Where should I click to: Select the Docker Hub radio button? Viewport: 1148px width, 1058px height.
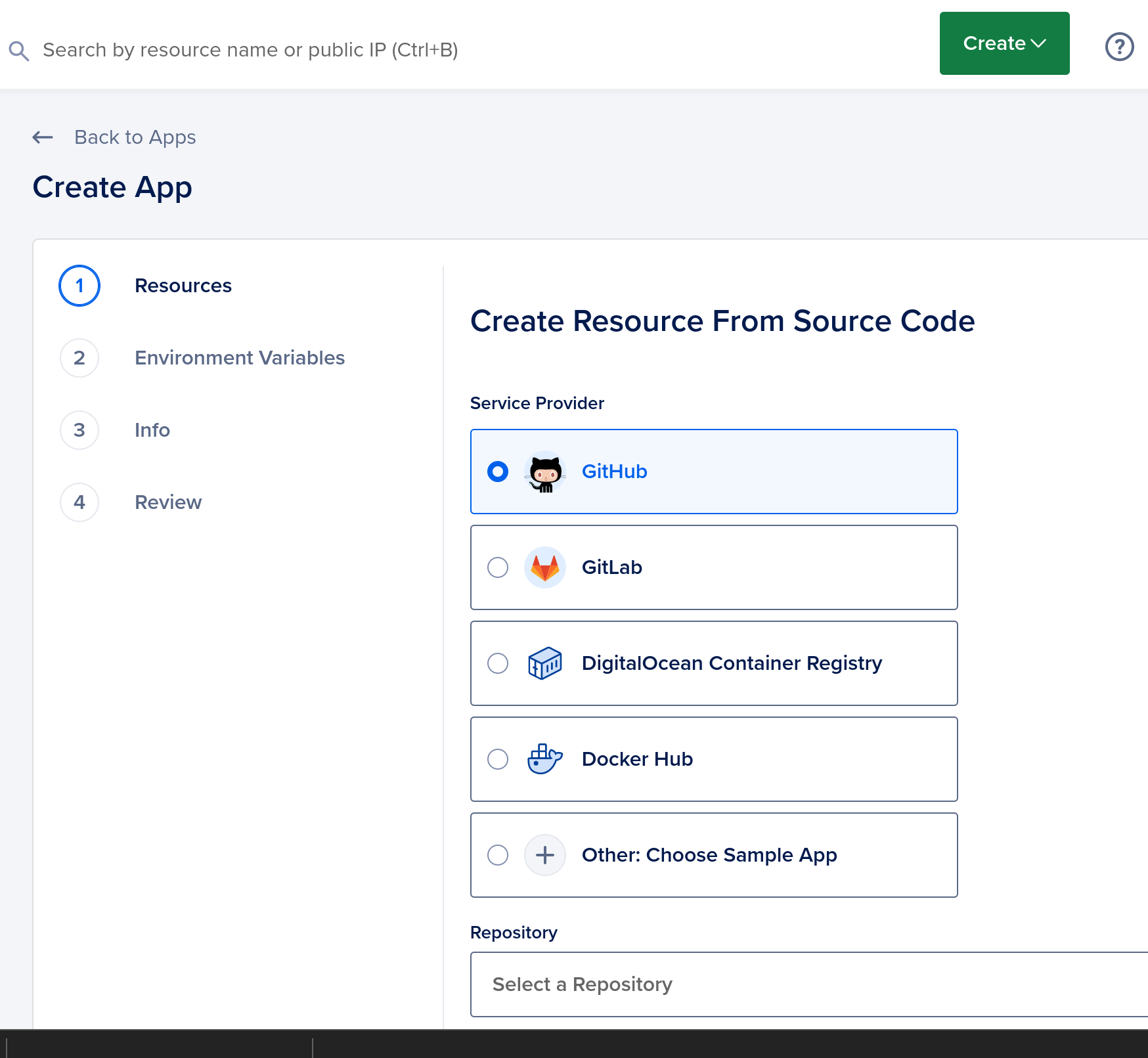click(x=498, y=759)
